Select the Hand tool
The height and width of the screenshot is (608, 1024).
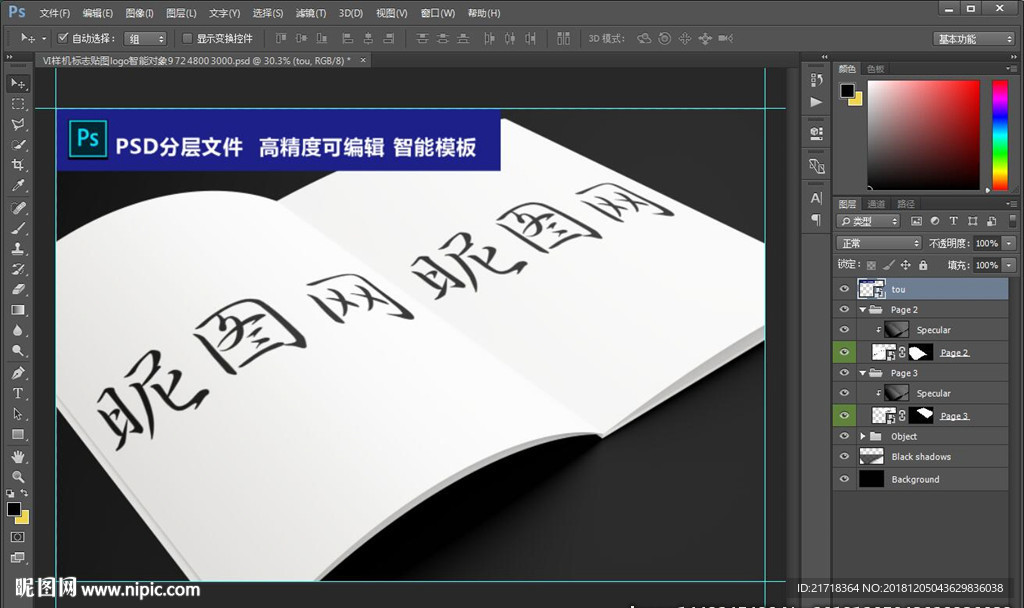coord(18,456)
